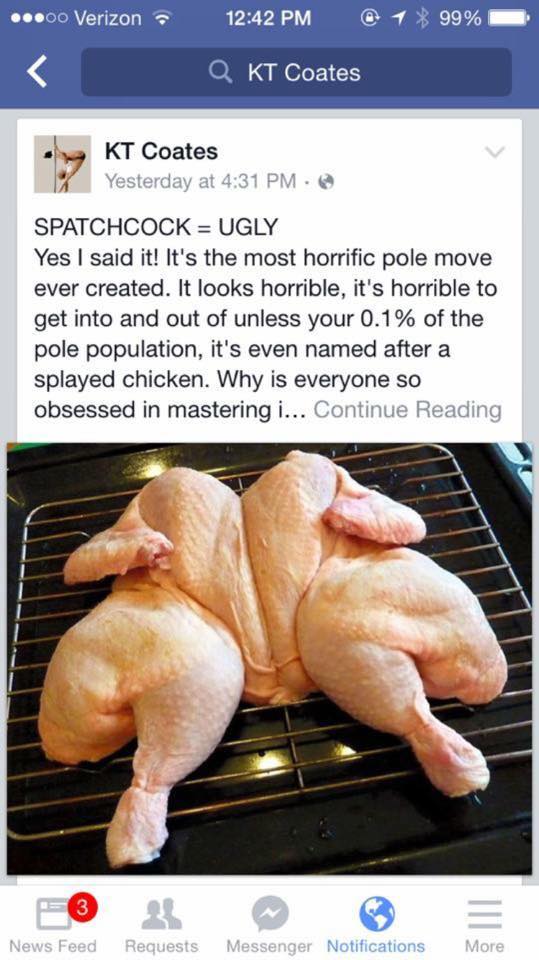
Task: Select the Messenger tab label
Action: 270,946
